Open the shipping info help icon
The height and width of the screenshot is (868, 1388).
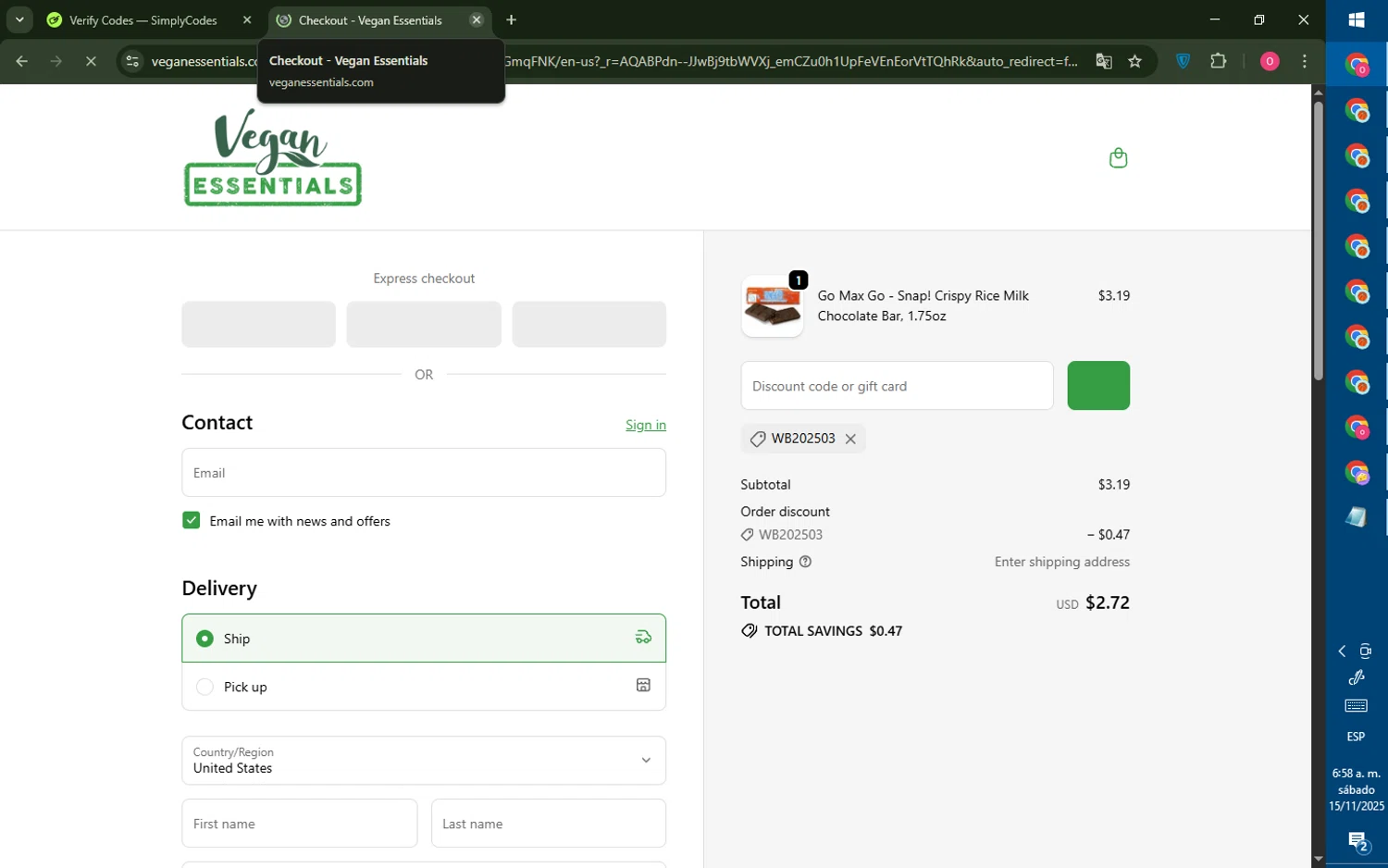pos(805,562)
